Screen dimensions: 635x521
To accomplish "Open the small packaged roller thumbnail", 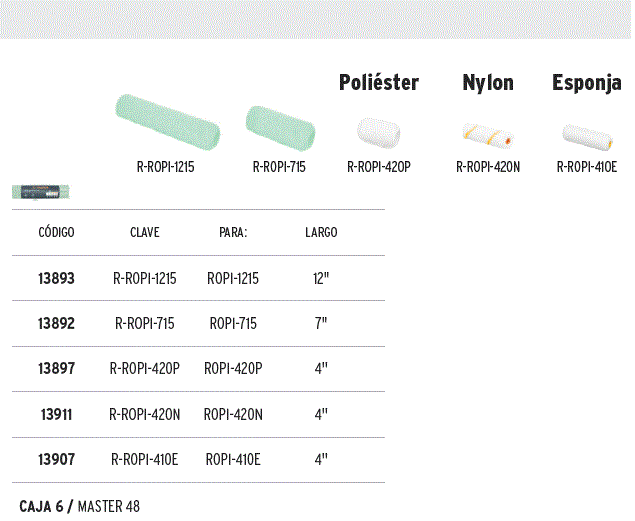I will pyautogui.click(x=40, y=192).
